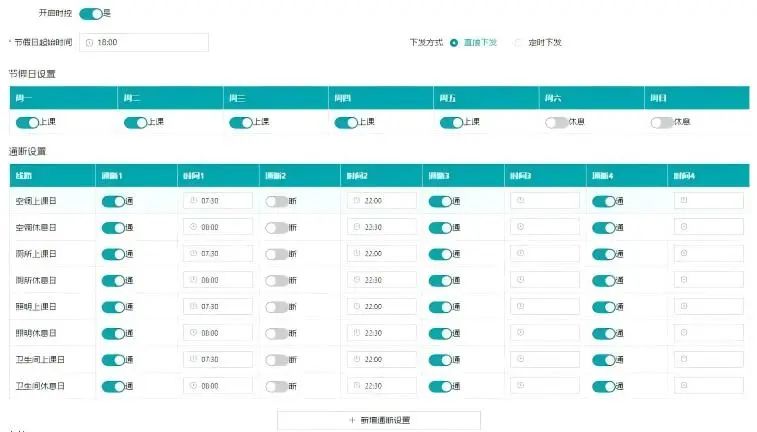Enable the 周六 休息 switch
The width and height of the screenshot is (757, 432).
point(557,123)
